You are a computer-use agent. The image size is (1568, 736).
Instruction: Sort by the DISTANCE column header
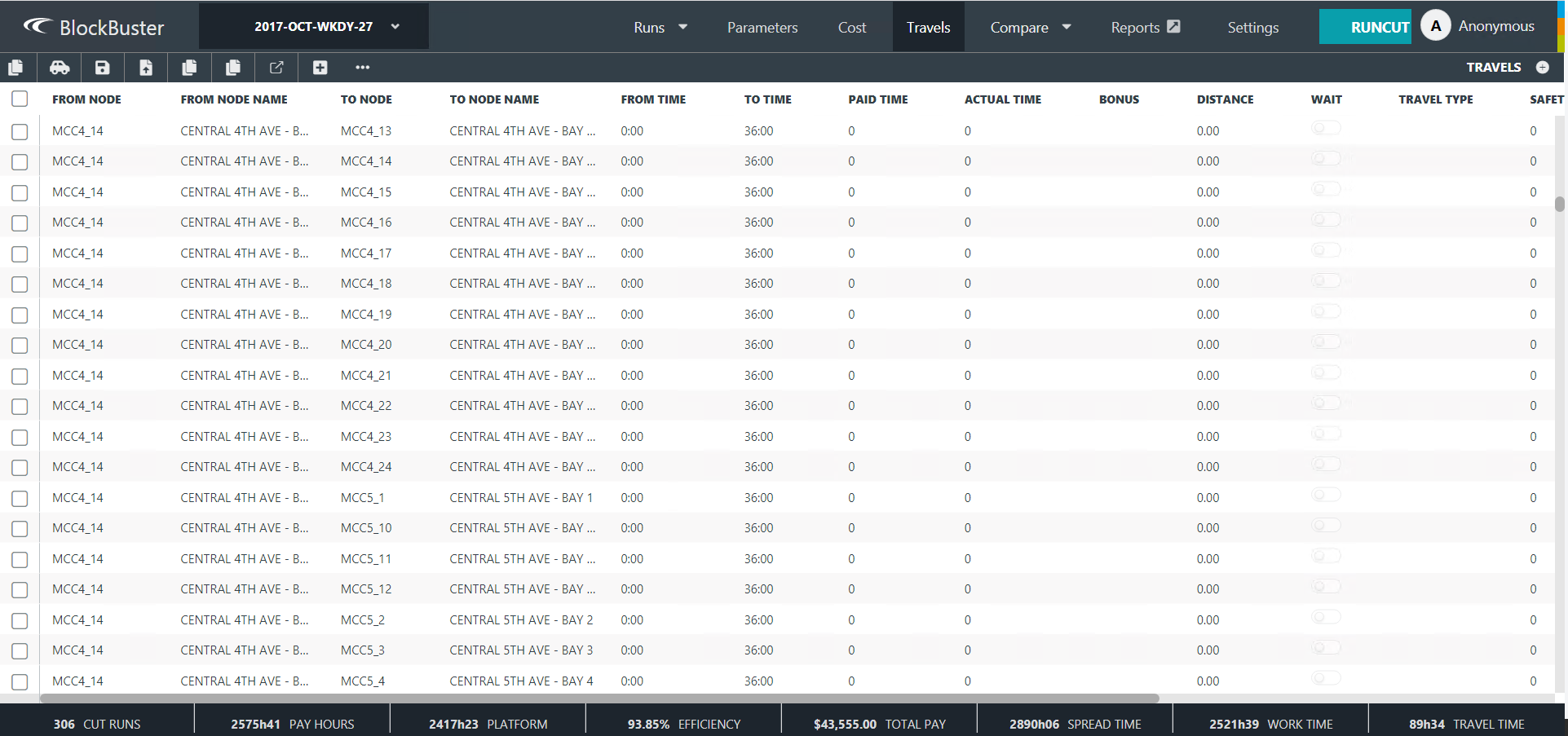coord(1225,99)
